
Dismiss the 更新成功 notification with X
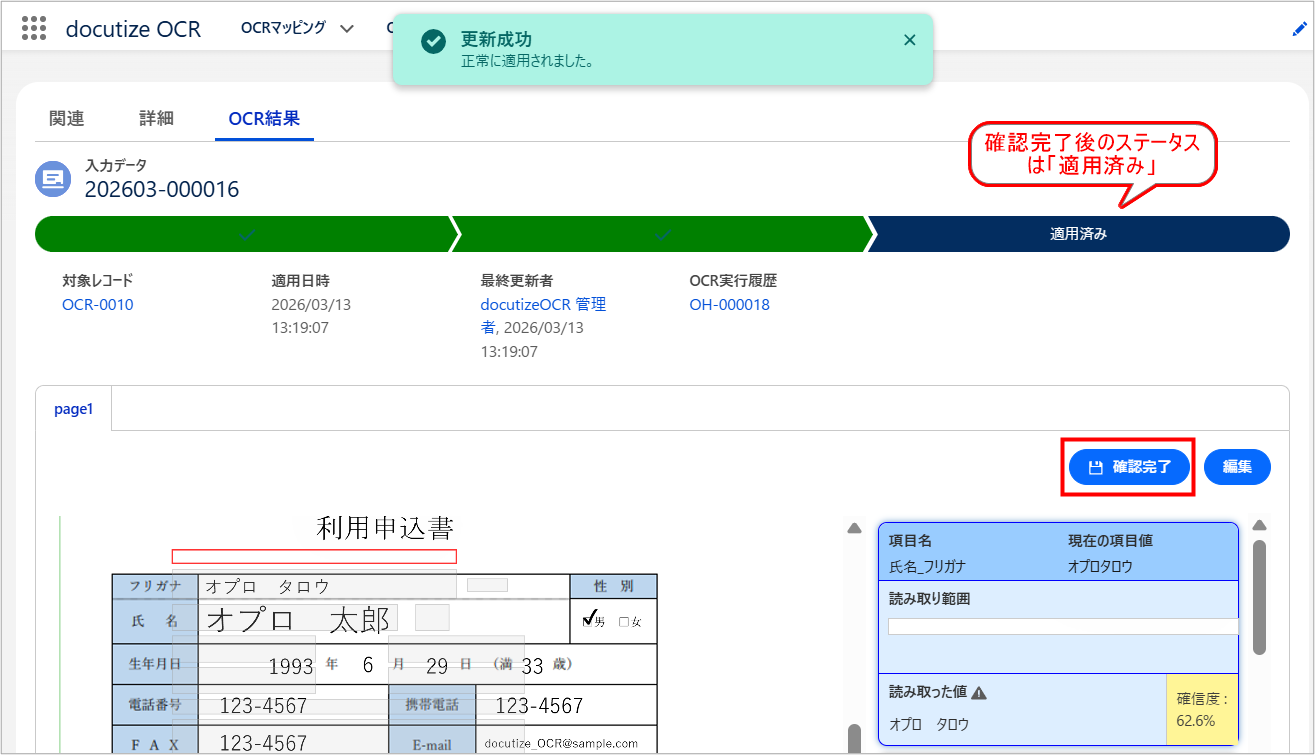tap(909, 40)
